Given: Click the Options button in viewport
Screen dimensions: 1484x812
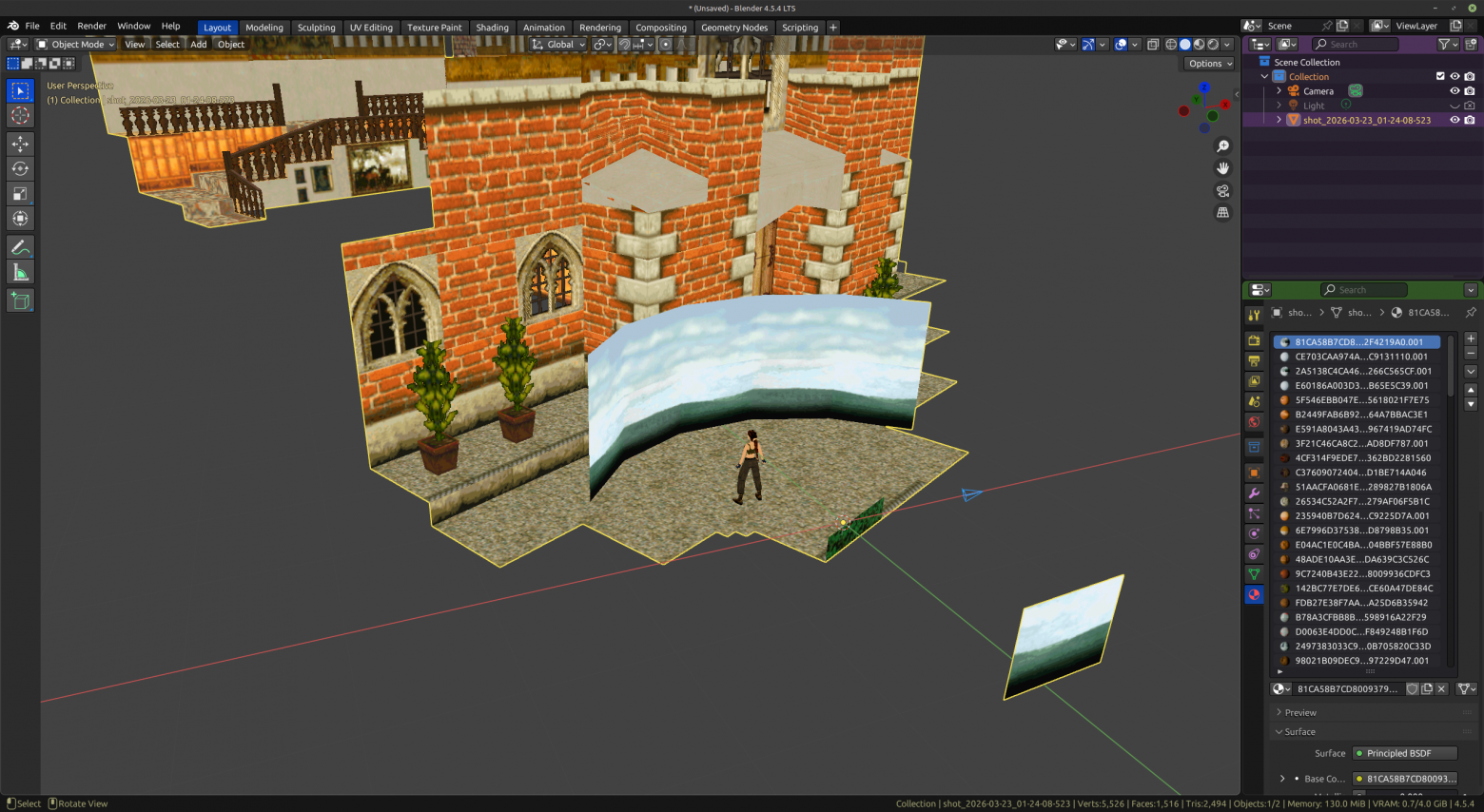Looking at the screenshot, I should click(x=1209, y=64).
